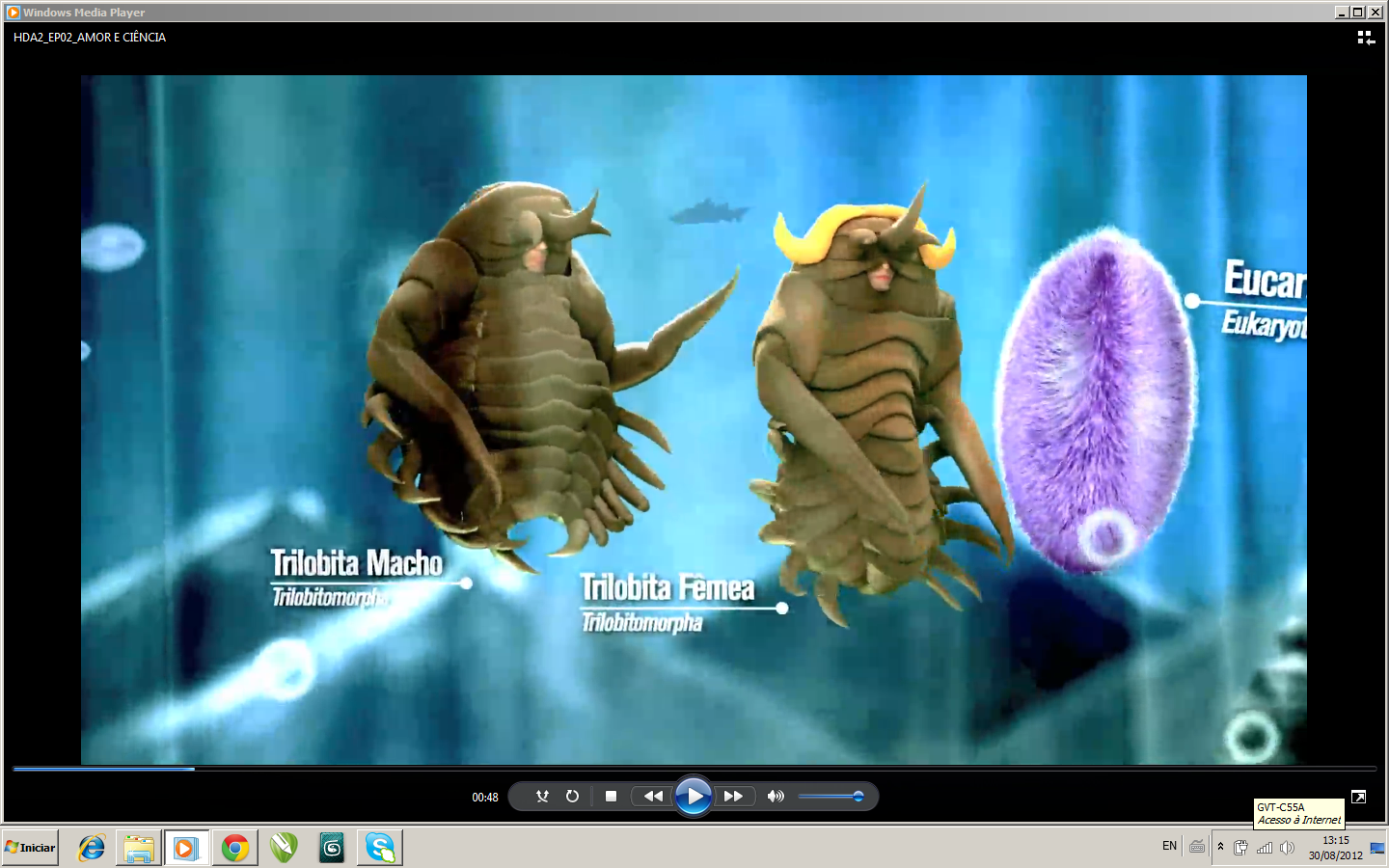Open the EN language selector
Image resolution: width=1389 pixels, height=868 pixels.
[1169, 846]
